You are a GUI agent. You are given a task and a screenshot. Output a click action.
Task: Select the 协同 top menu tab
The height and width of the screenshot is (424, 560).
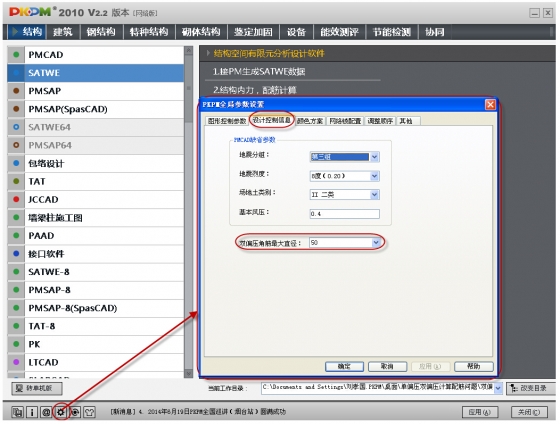click(435, 32)
